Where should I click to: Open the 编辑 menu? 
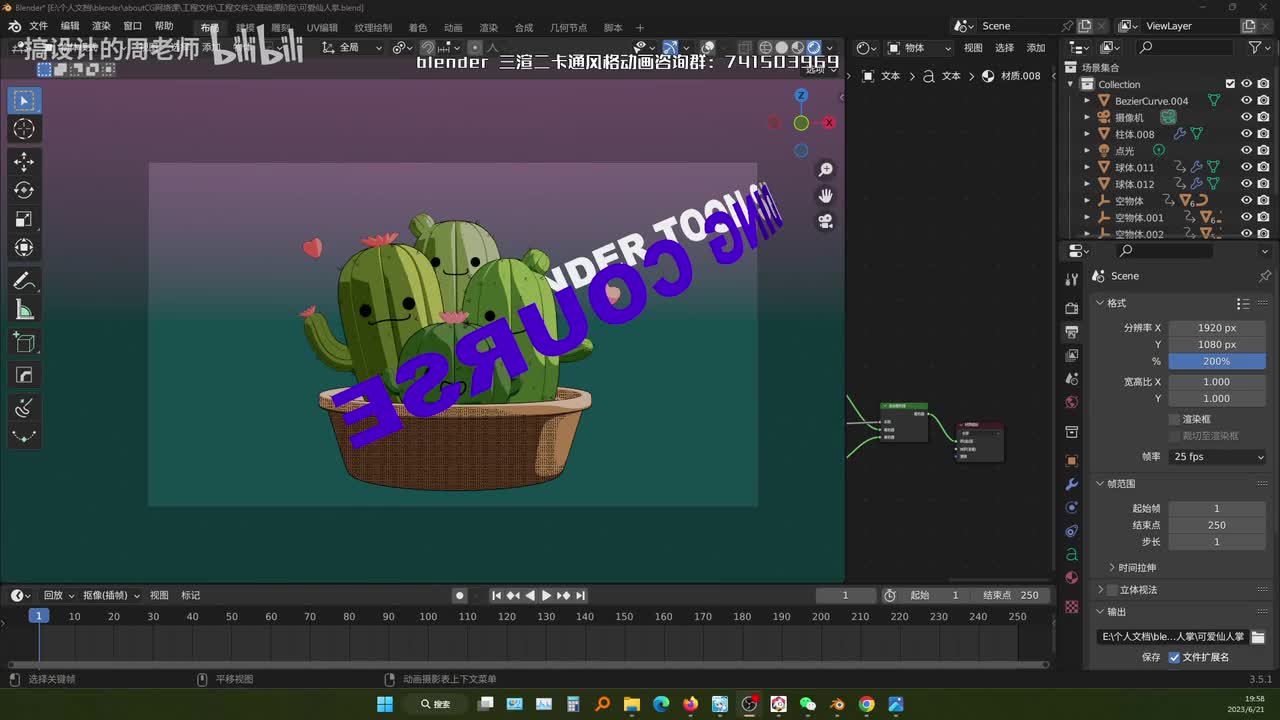70,26
